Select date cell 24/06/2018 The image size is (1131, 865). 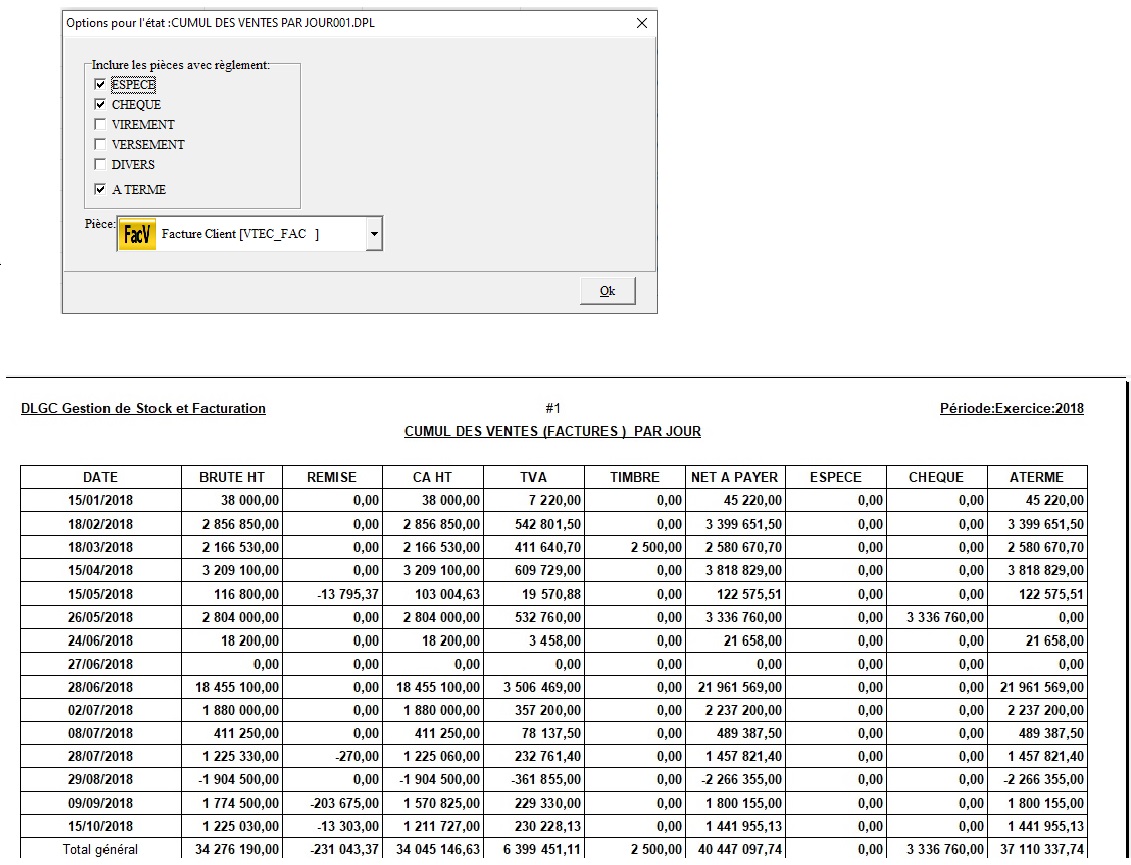pyautogui.click(x=100, y=641)
